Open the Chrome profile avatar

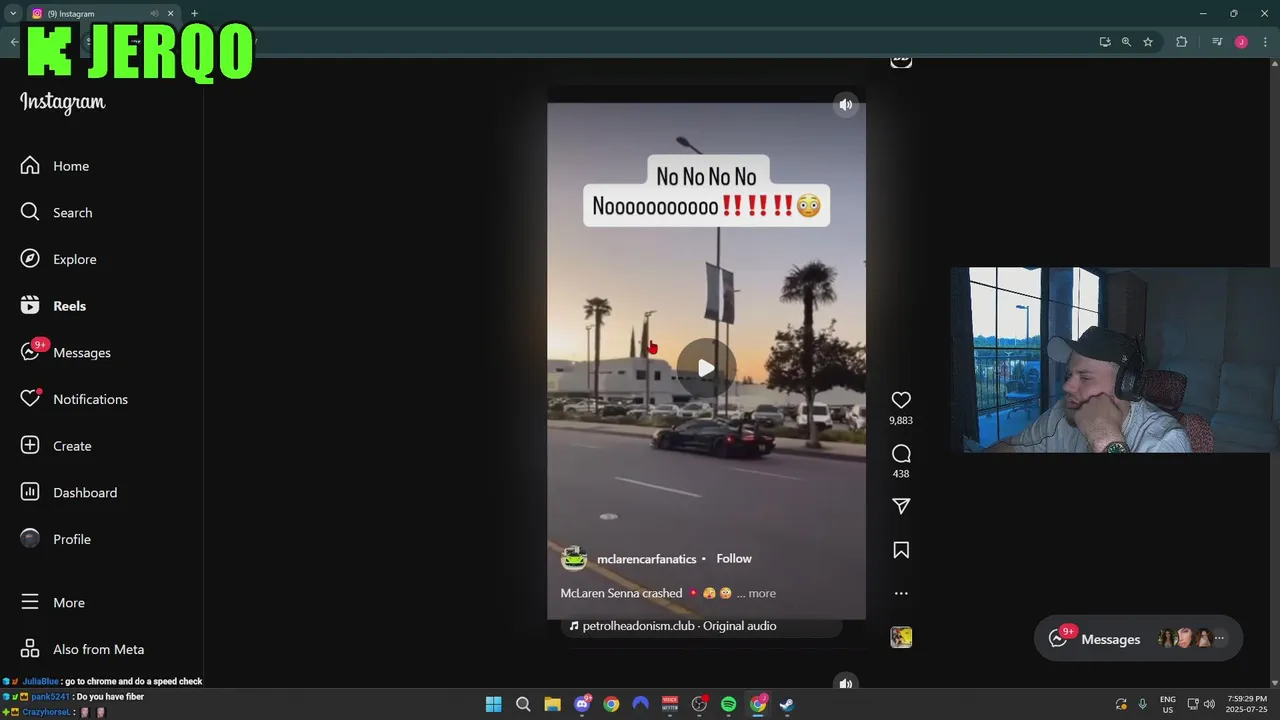1241,42
